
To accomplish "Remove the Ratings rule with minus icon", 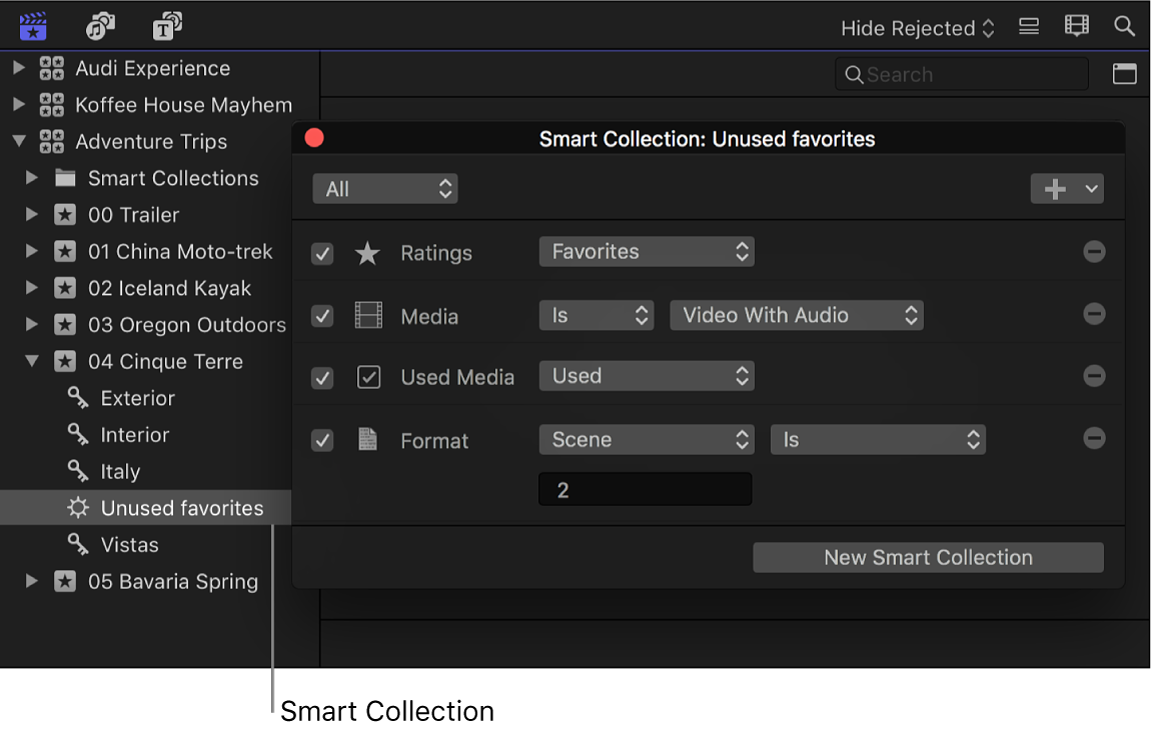I will pyautogui.click(x=1094, y=252).
